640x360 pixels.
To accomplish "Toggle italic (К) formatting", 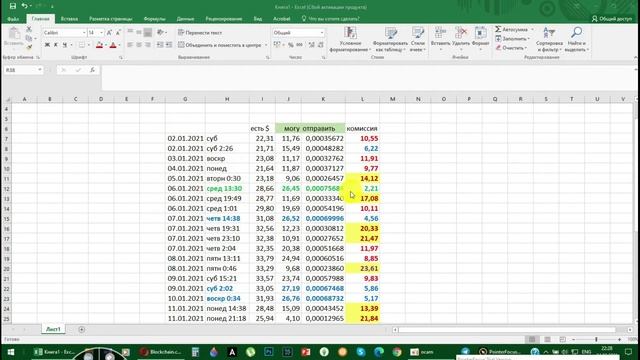I will coord(56,45).
